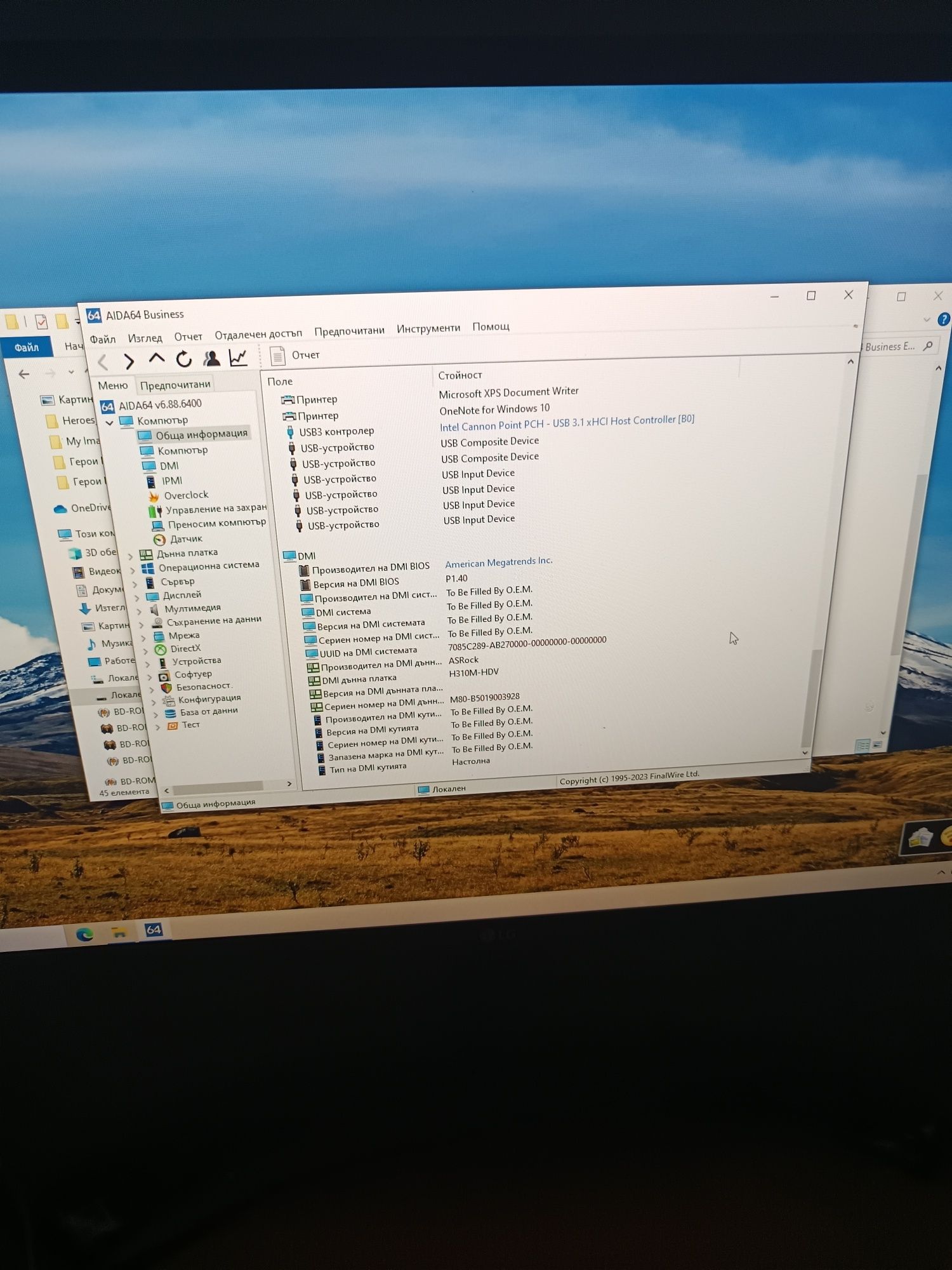This screenshot has height=1270, width=952.
Task: Go up one level in AIDA64
Action: coord(156,359)
